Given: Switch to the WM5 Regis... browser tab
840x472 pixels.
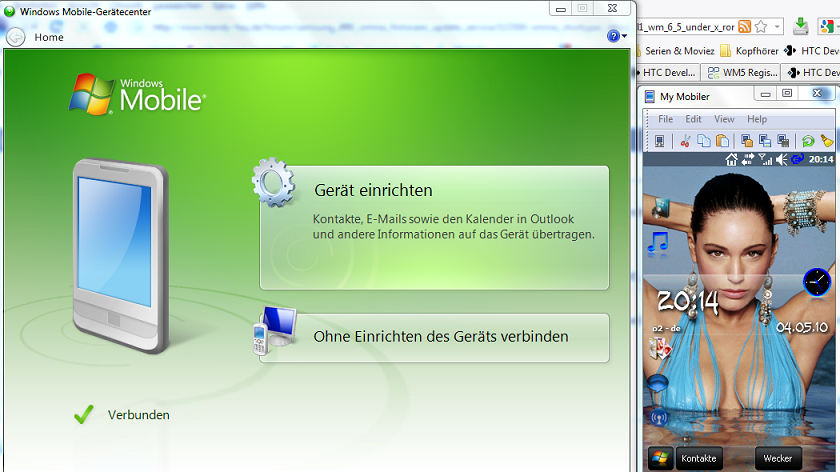Looking at the screenshot, I should pos(741,72).
